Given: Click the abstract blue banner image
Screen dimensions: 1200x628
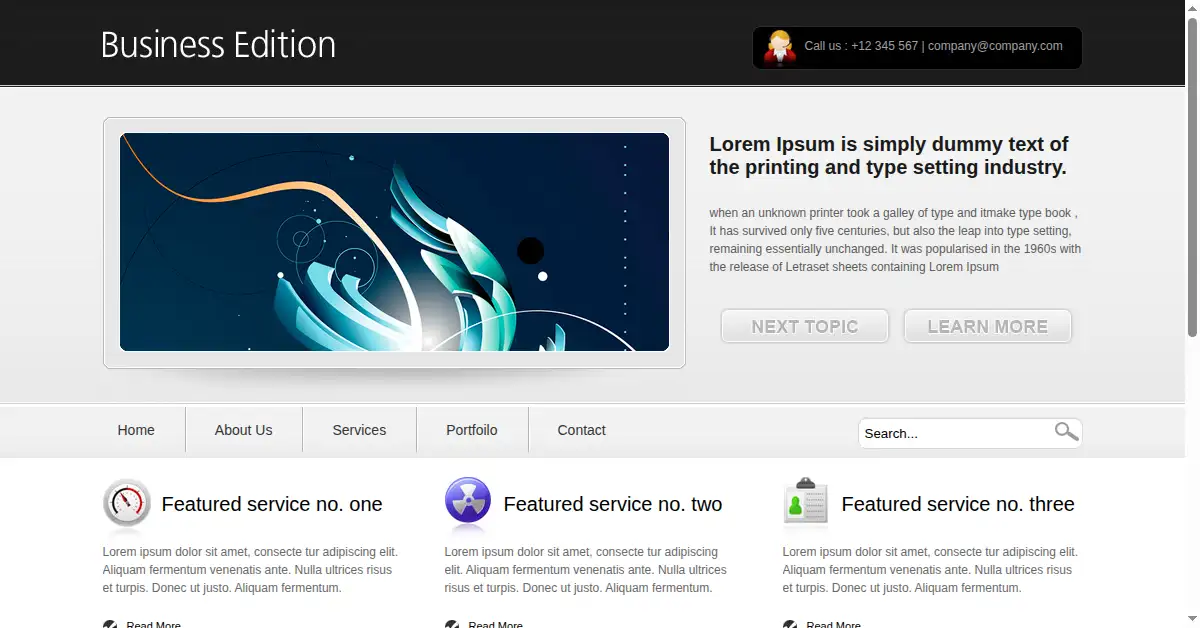Looking at the screenshot, I should tap(394, 242).
